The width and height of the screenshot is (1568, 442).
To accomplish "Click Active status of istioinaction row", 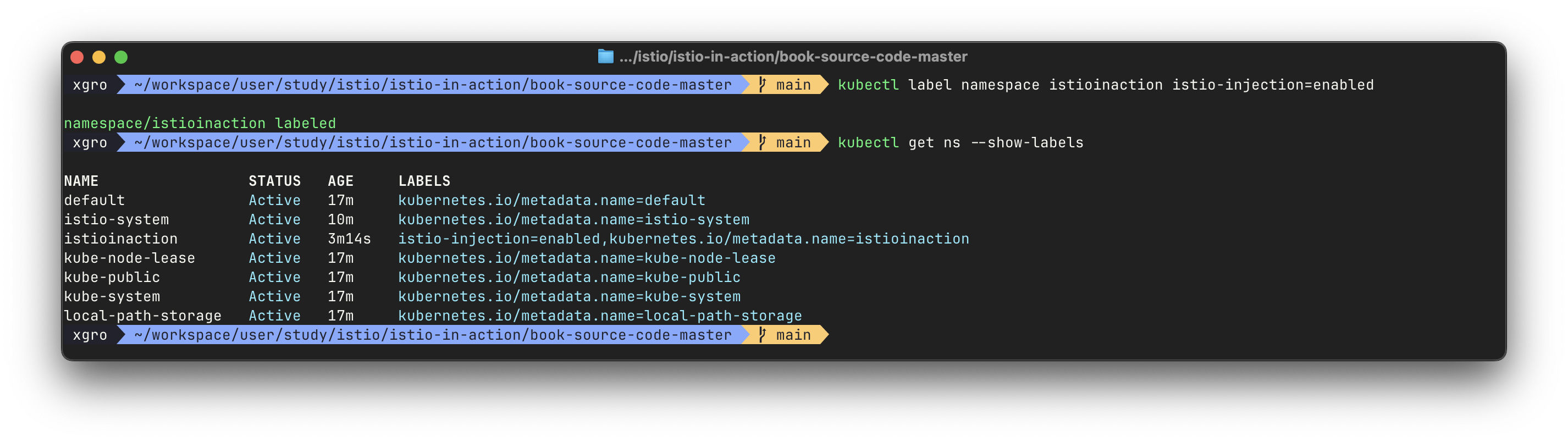I will pos(274,239).
